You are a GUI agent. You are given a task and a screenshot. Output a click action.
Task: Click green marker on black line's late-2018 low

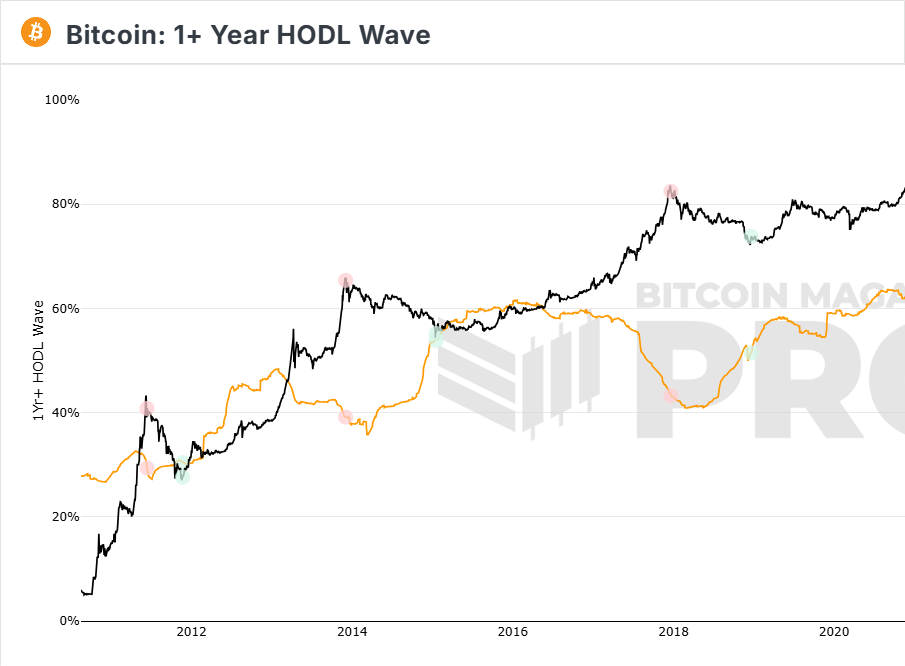pyautogui.click(x=751, y=237)
